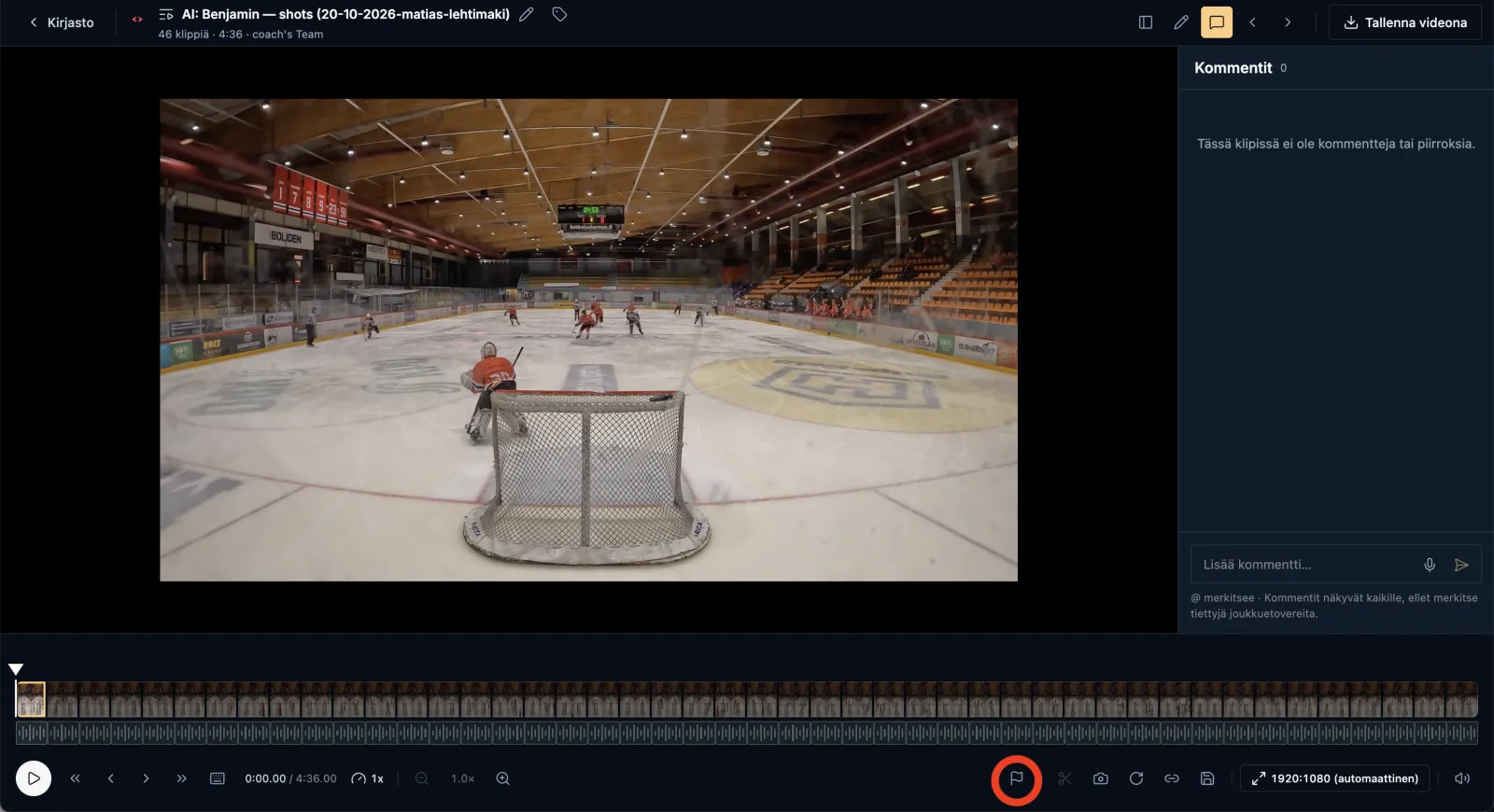Activate the drawing pencil tool in the top right
Screen dimensions: 1494x812
(1181, 22)
